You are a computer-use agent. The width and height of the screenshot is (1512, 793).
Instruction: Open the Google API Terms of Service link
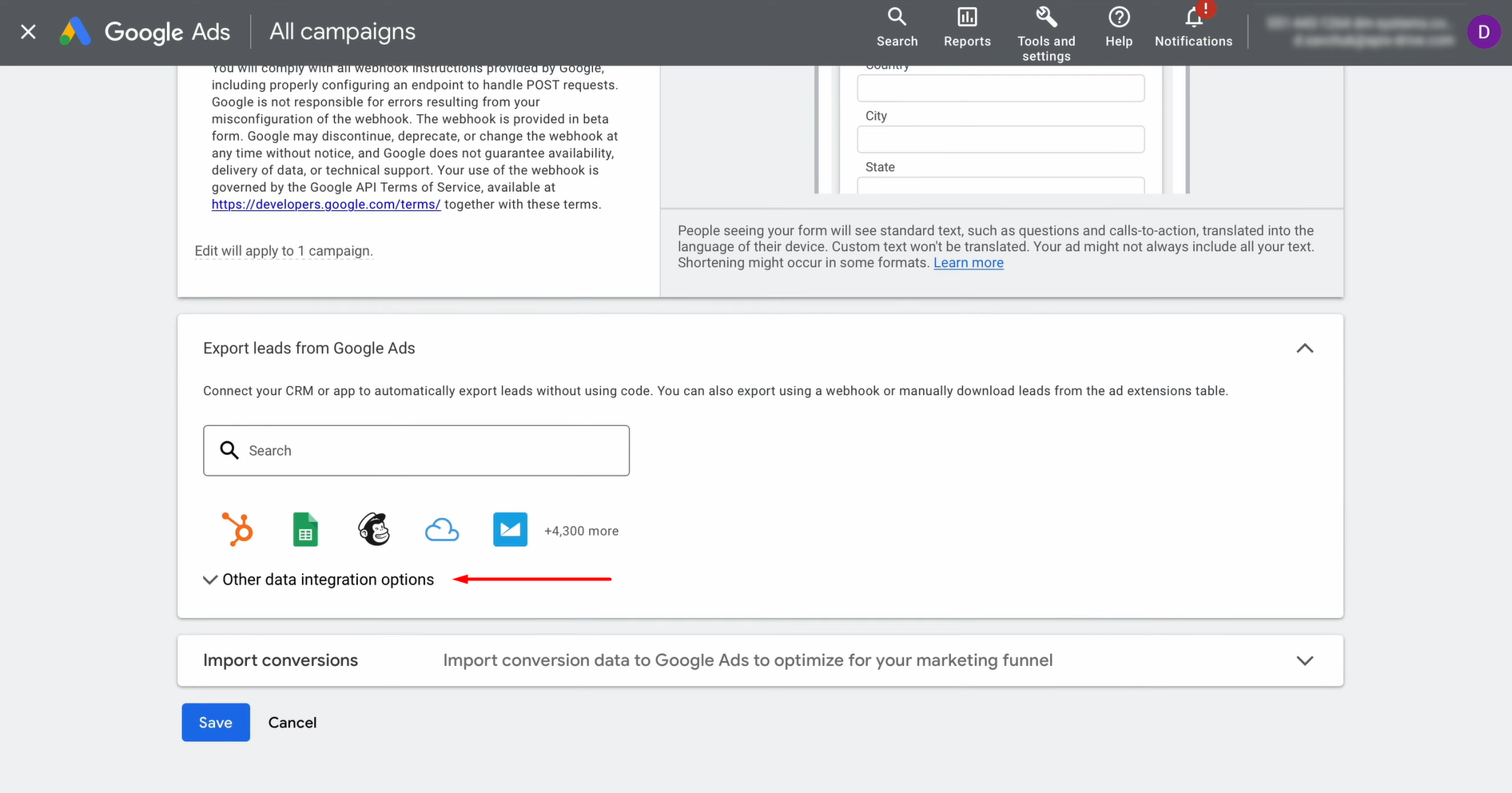click(x=325, y=204)
